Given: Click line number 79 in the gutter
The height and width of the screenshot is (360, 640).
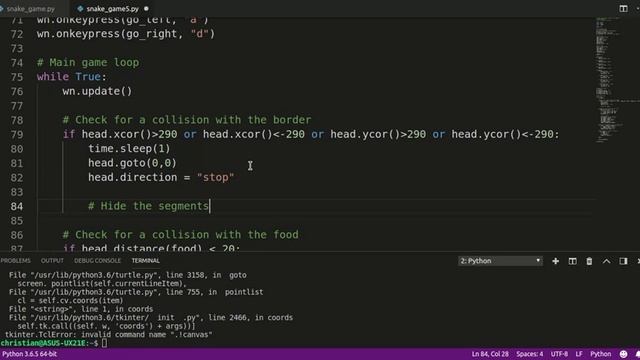Looking at the screenshot, I should [x=17, y=135].
